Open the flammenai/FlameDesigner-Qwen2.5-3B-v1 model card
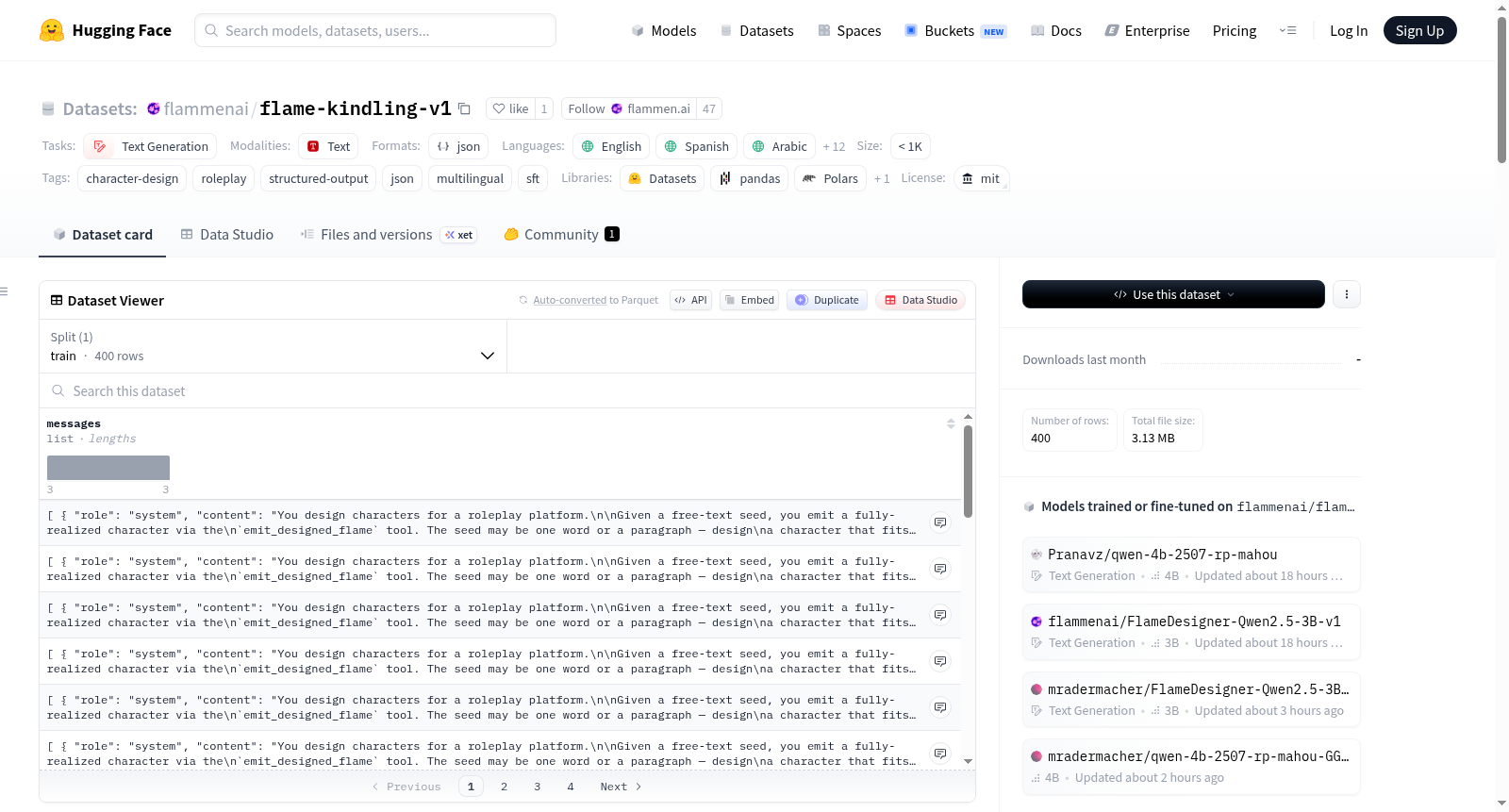Screen dimensions: 1509x812 [1191, 632]
